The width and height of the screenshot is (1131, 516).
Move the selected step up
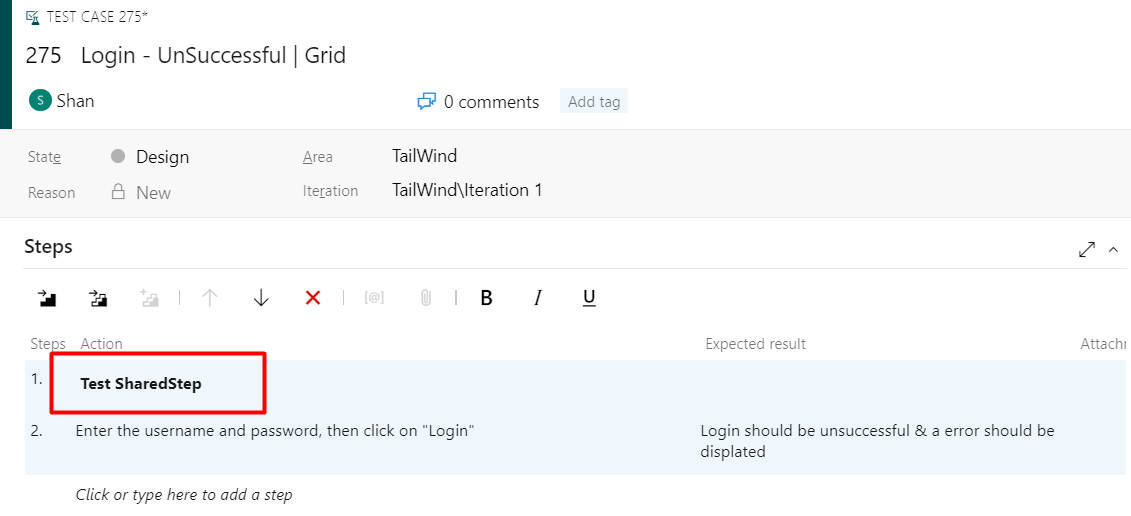(x=210, y=297)
